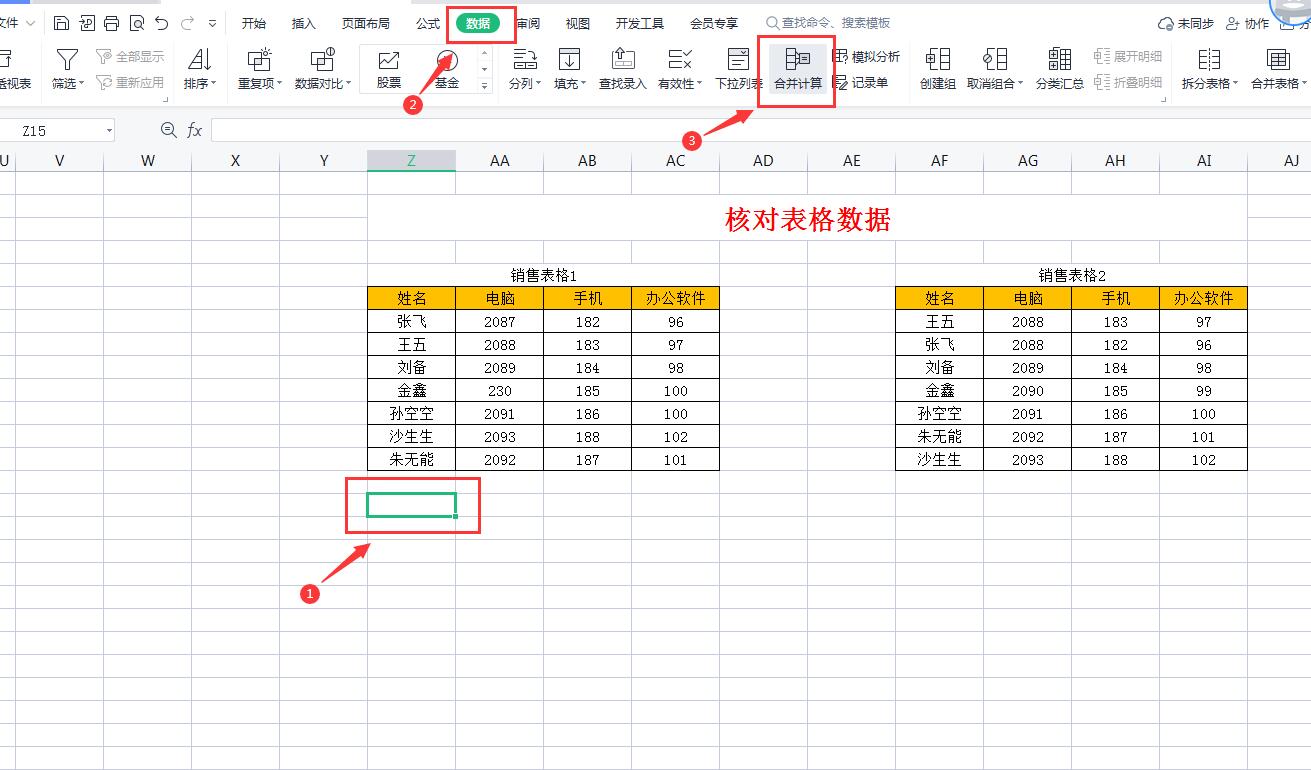
Task: Open the 文件 file menu
Action: point(17,23)
